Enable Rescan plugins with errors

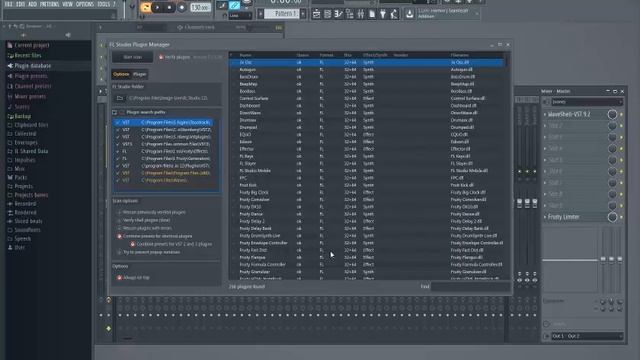(x=119, y=228)
